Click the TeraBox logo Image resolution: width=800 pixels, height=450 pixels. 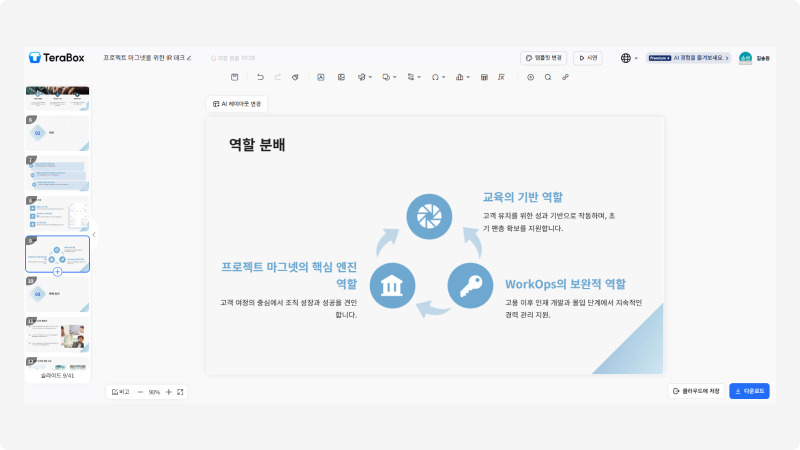click(57, 58)
